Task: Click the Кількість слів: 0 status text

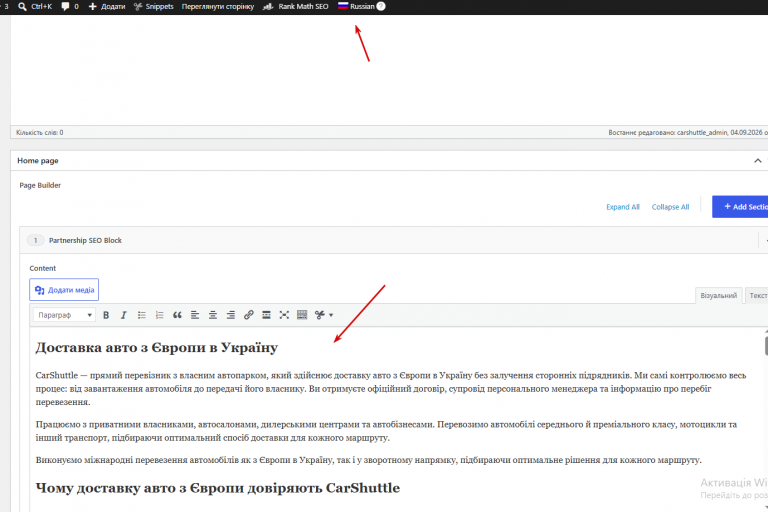Action: (x=40, y=132)
